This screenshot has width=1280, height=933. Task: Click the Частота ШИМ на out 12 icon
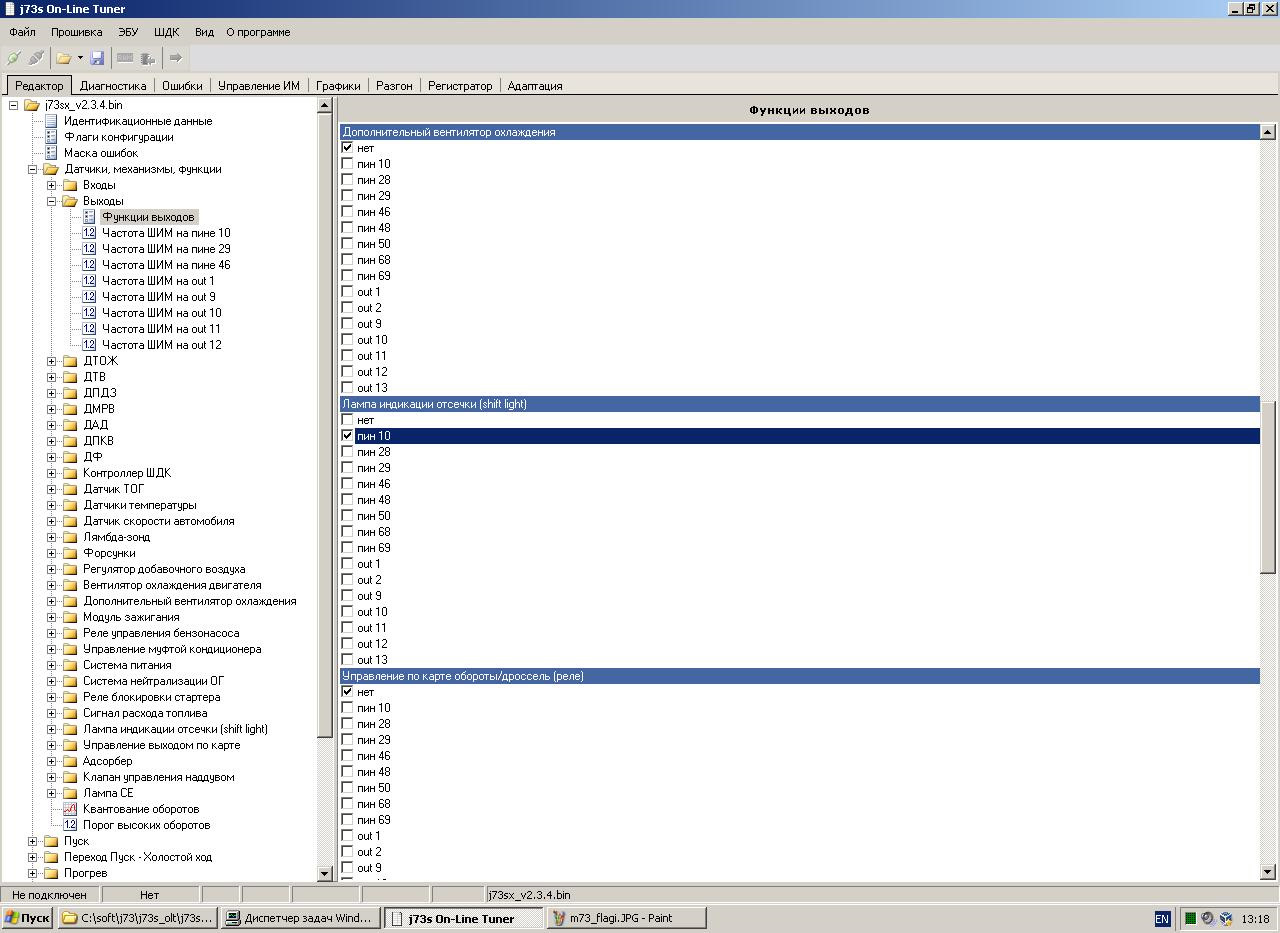coord(89,345)
